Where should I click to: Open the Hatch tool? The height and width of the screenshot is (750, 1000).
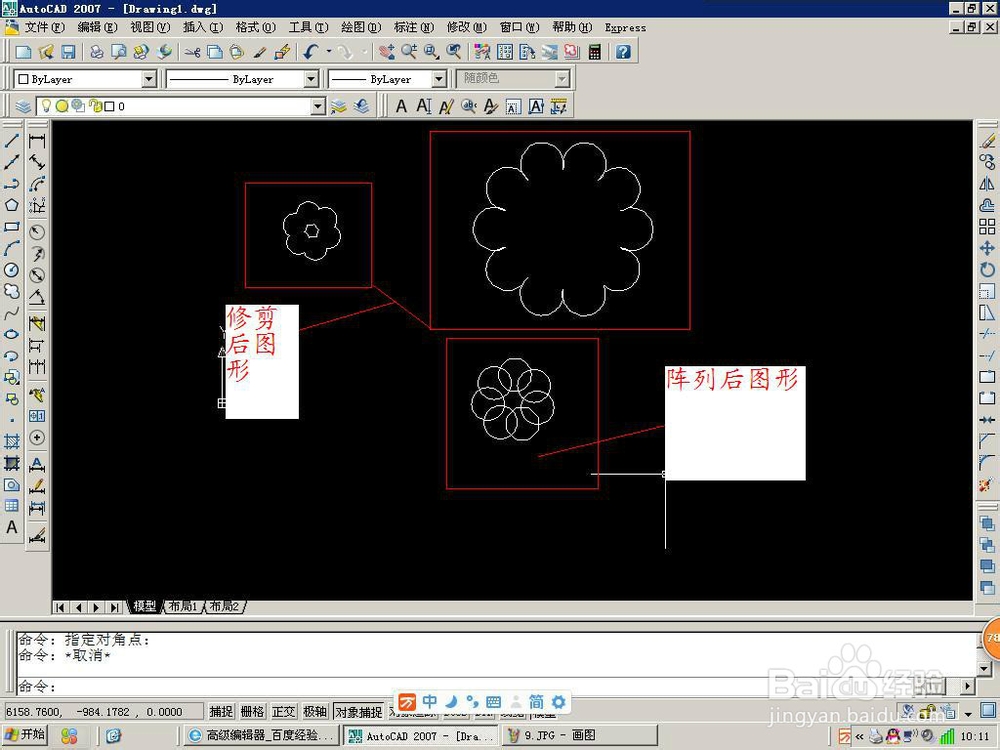click(11, 441)
